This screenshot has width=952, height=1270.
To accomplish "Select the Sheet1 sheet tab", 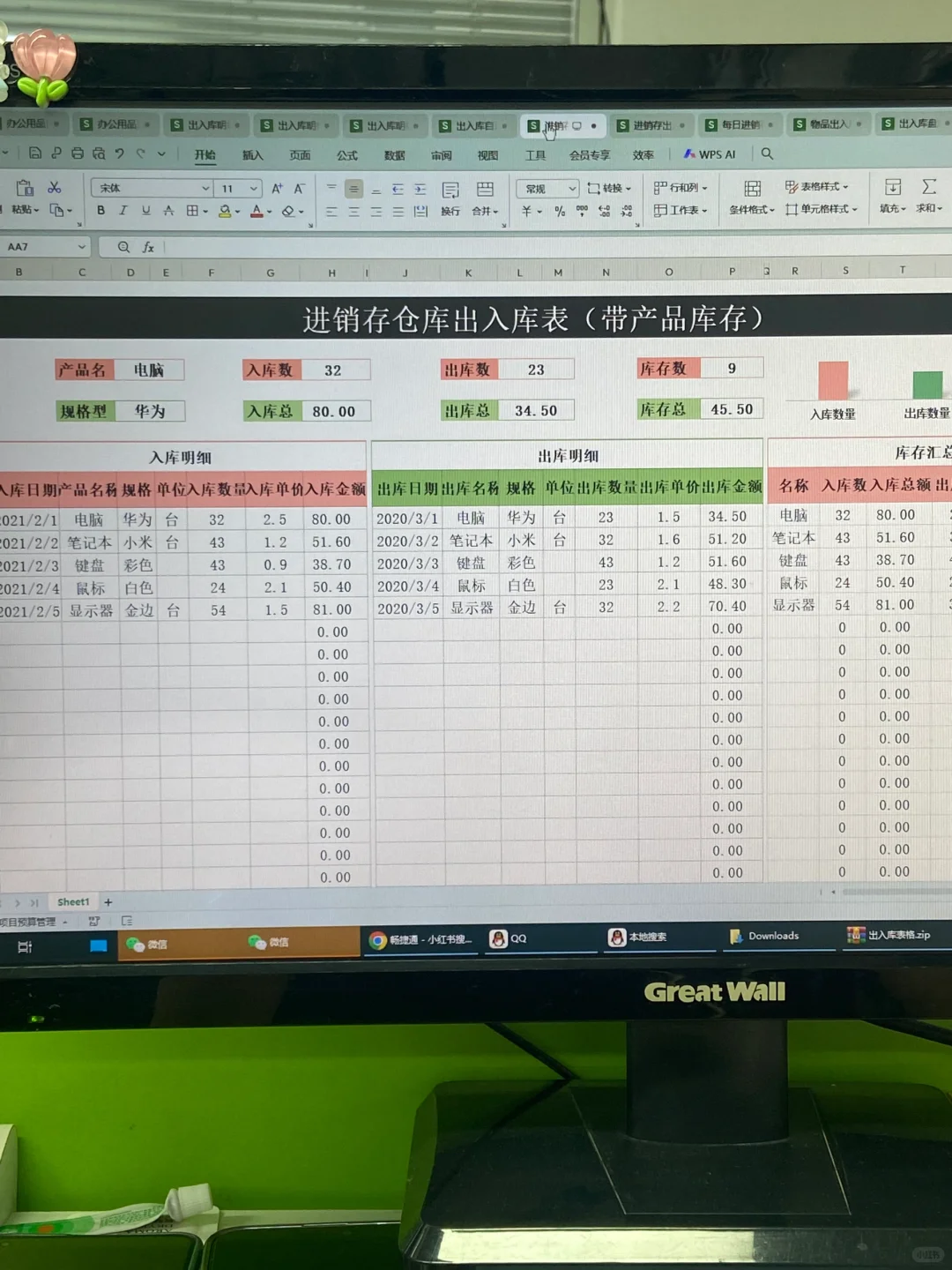I will [x=73, y=902].
